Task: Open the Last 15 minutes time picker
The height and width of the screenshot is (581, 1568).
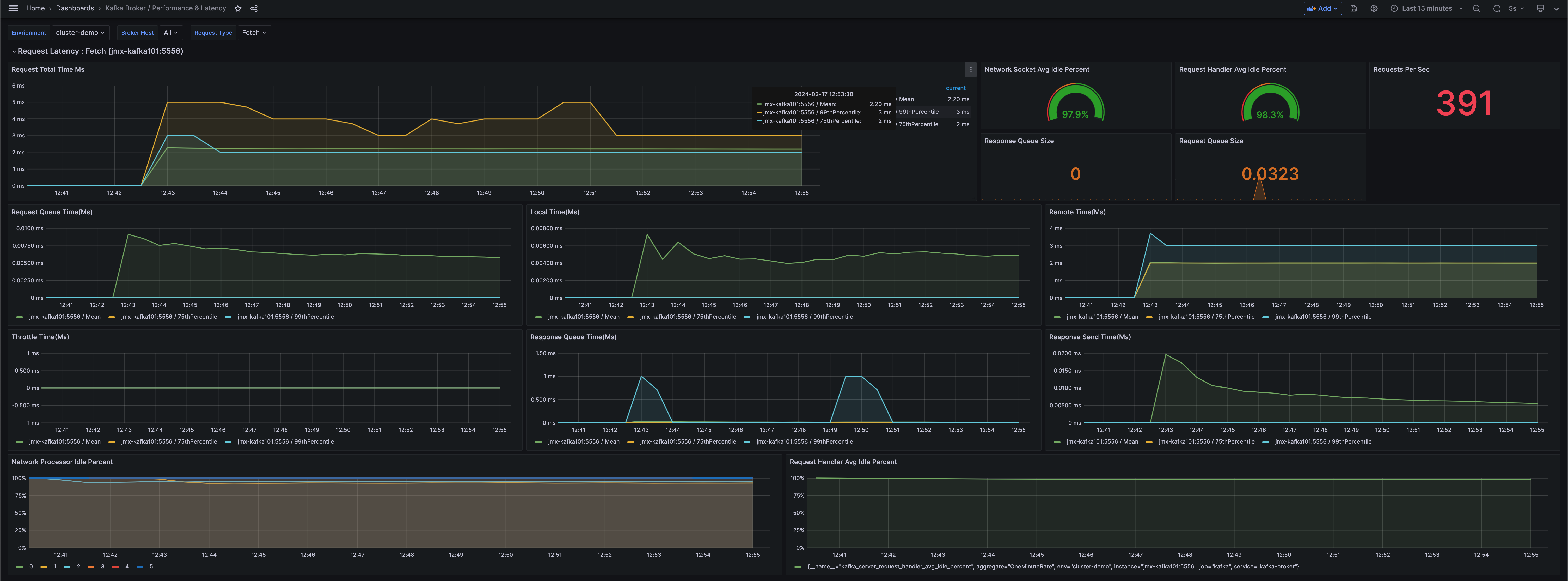Action: click(1426, 9)
